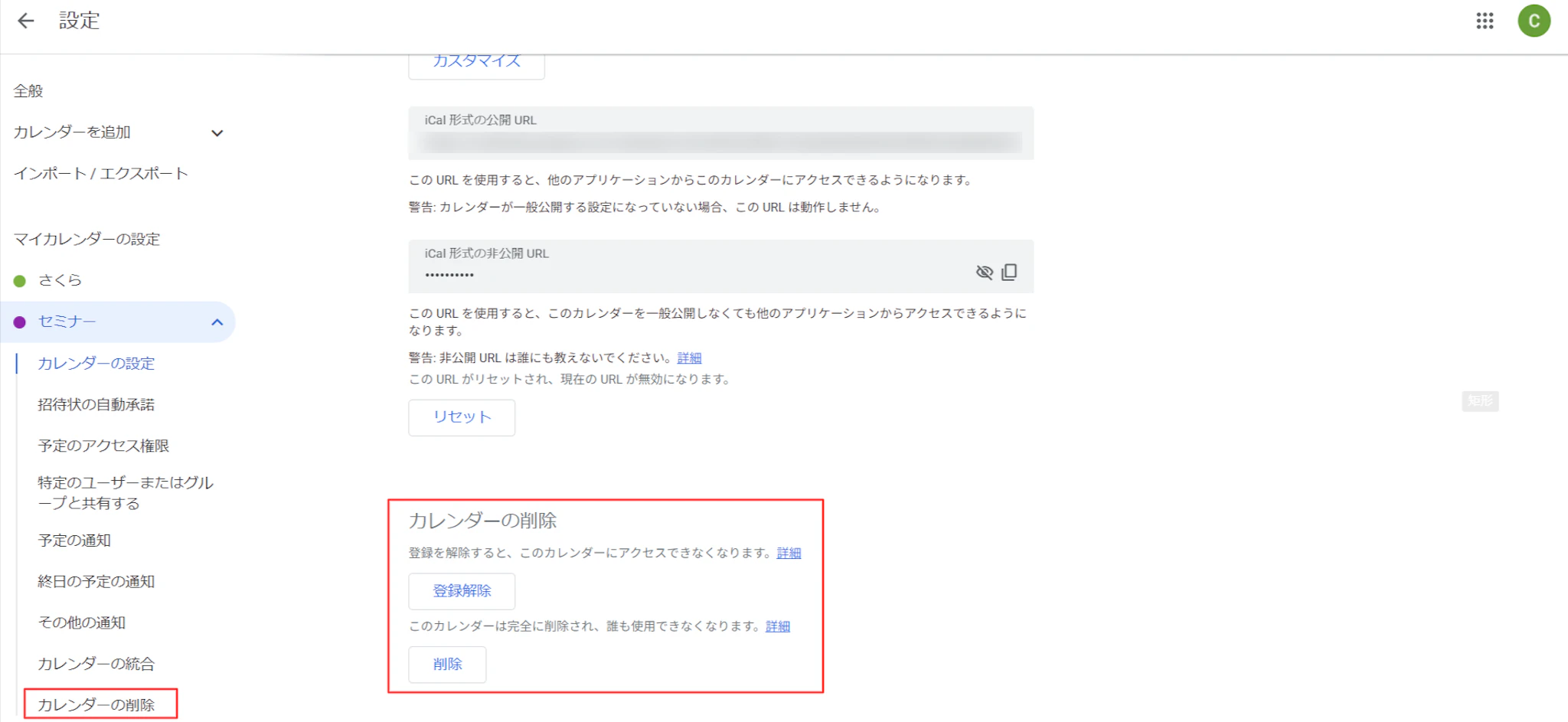Click the 登録解除 button
This screenshot has width=1568, height=722.
(462, 591)
